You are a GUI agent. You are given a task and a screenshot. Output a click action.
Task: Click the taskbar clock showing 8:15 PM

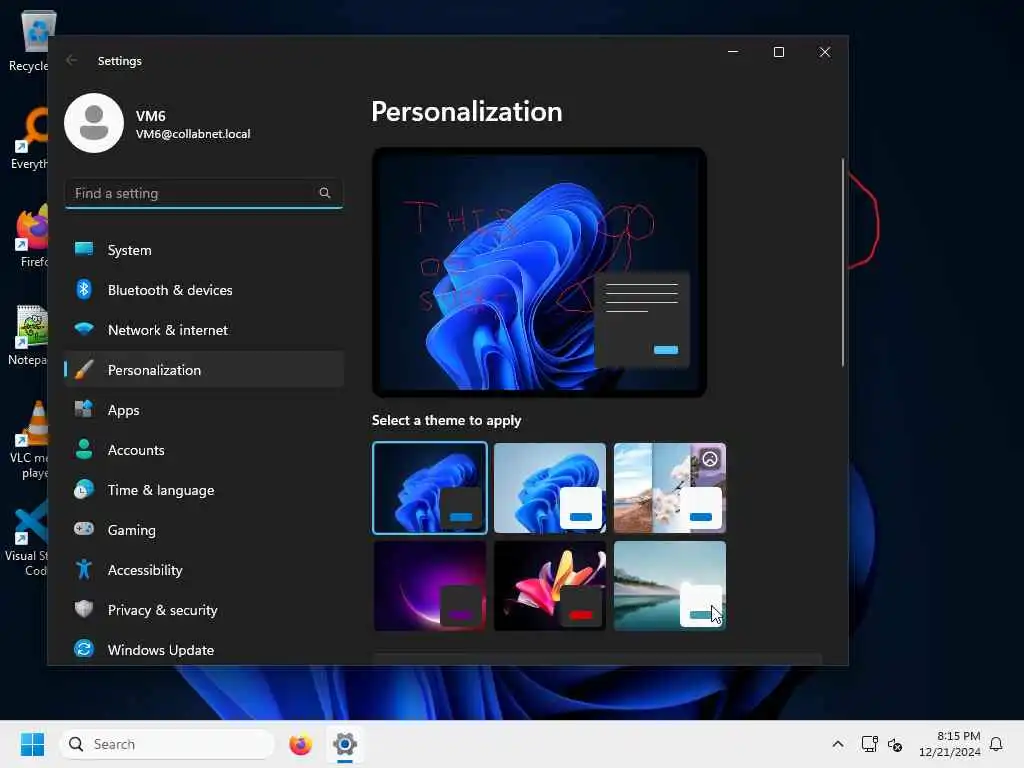click(950, 744)
